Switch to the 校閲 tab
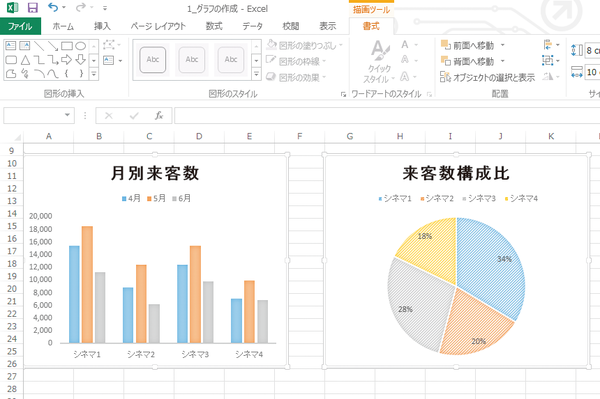The image size is (600, 399). click(290, 26)
